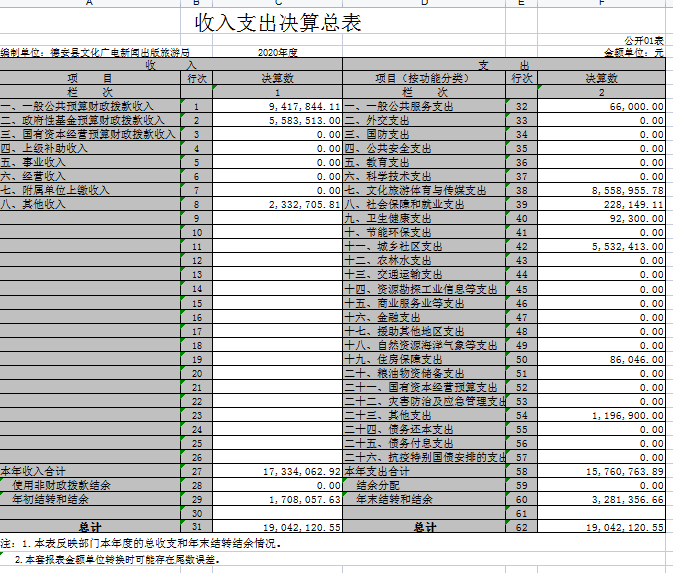Viewport: 673px width, 573px height.
Task: Select the amount 2,332,705.81
Action: pyautogui.click(x=305, y=204)
